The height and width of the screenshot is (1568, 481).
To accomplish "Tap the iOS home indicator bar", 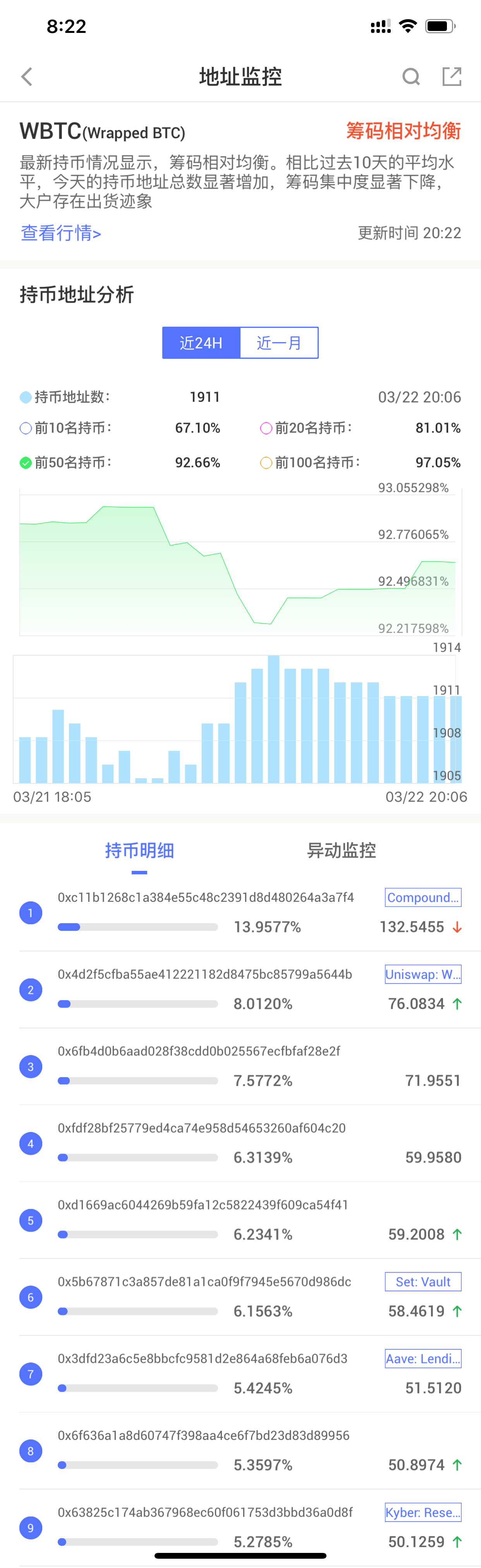I will (x=240, y=1556).
